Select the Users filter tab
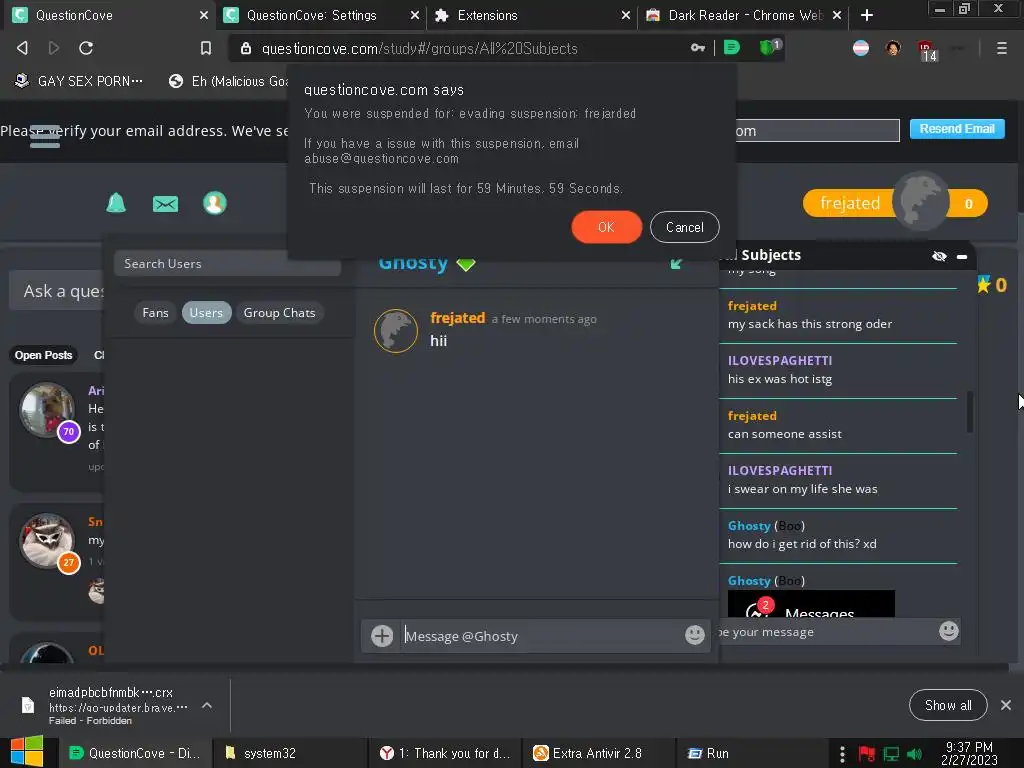Viewport: 1024px width, 768px height. pos(206,313)
